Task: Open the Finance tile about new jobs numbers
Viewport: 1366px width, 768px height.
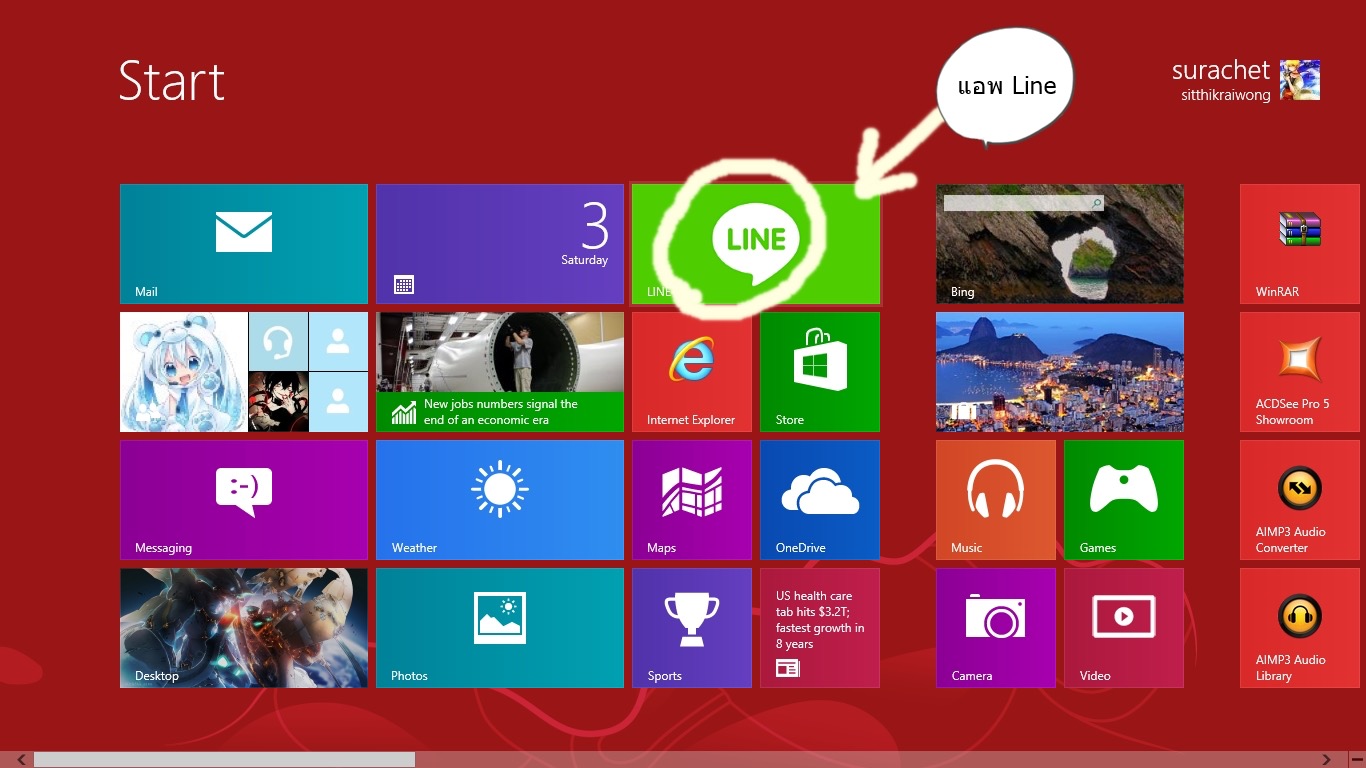Action: pyautogui.click(x=500, y=372)
